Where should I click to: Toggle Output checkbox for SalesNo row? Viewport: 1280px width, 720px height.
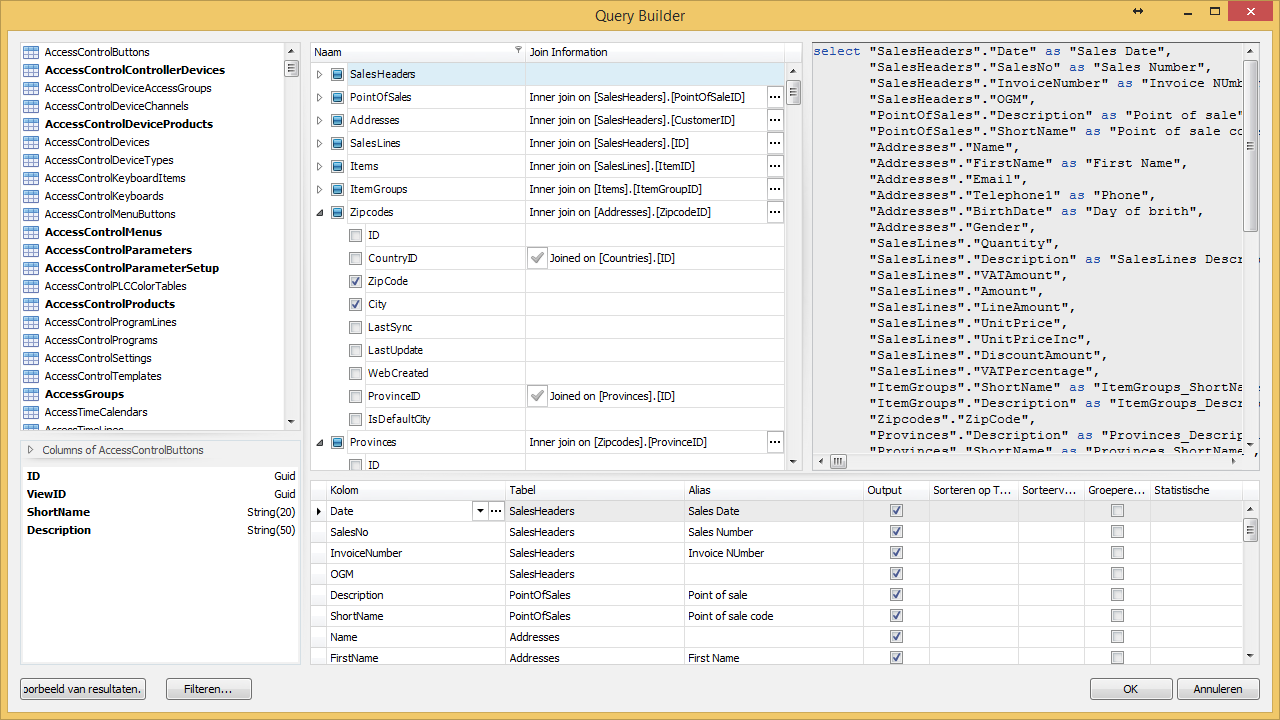click(896, 532)
